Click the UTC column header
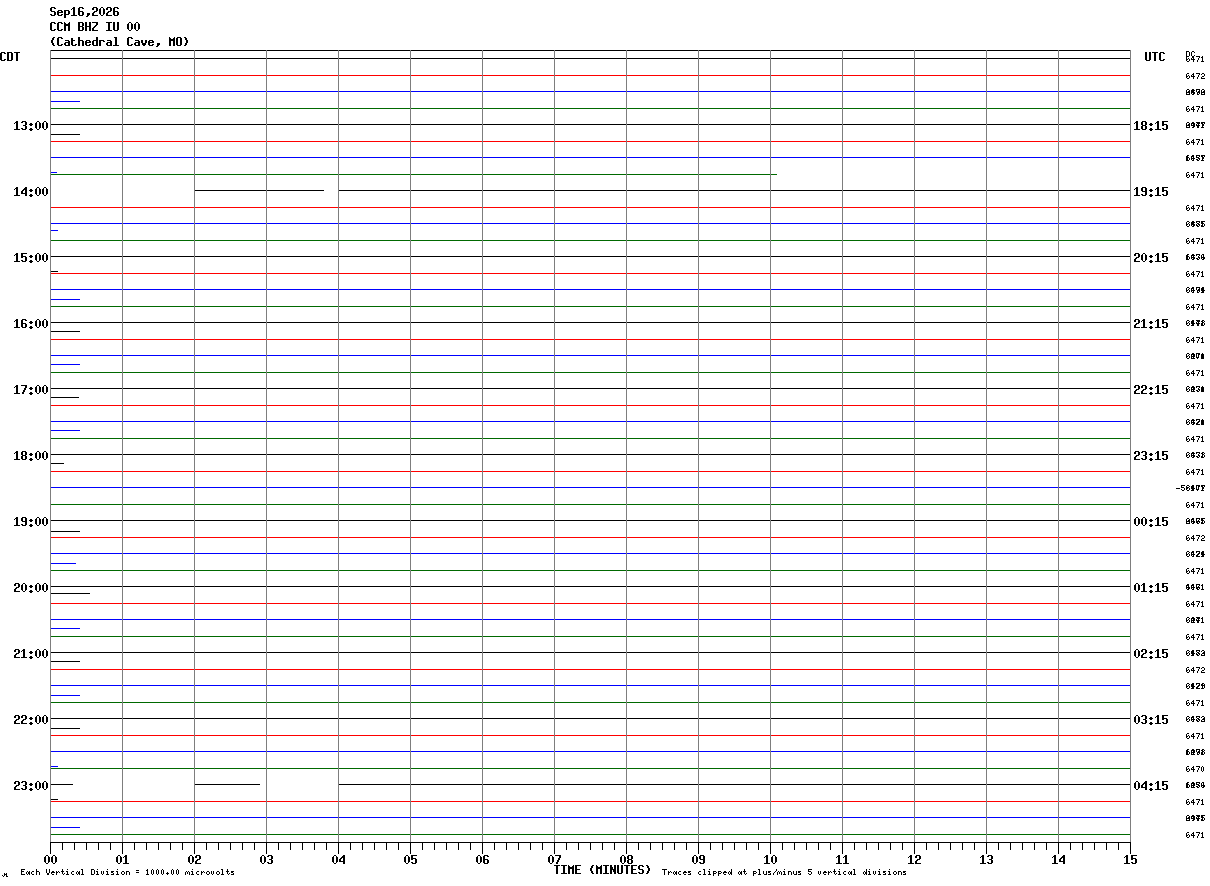This screenshot has width=1210, height=886. 1155,57
